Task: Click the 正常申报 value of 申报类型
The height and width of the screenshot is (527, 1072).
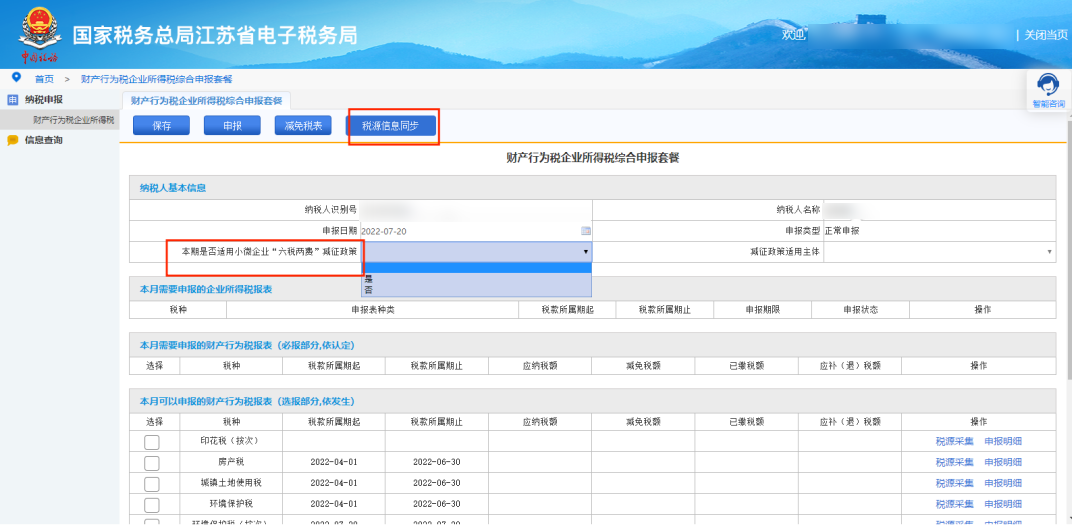Action: pyautogui.click(x=842, y=231)
